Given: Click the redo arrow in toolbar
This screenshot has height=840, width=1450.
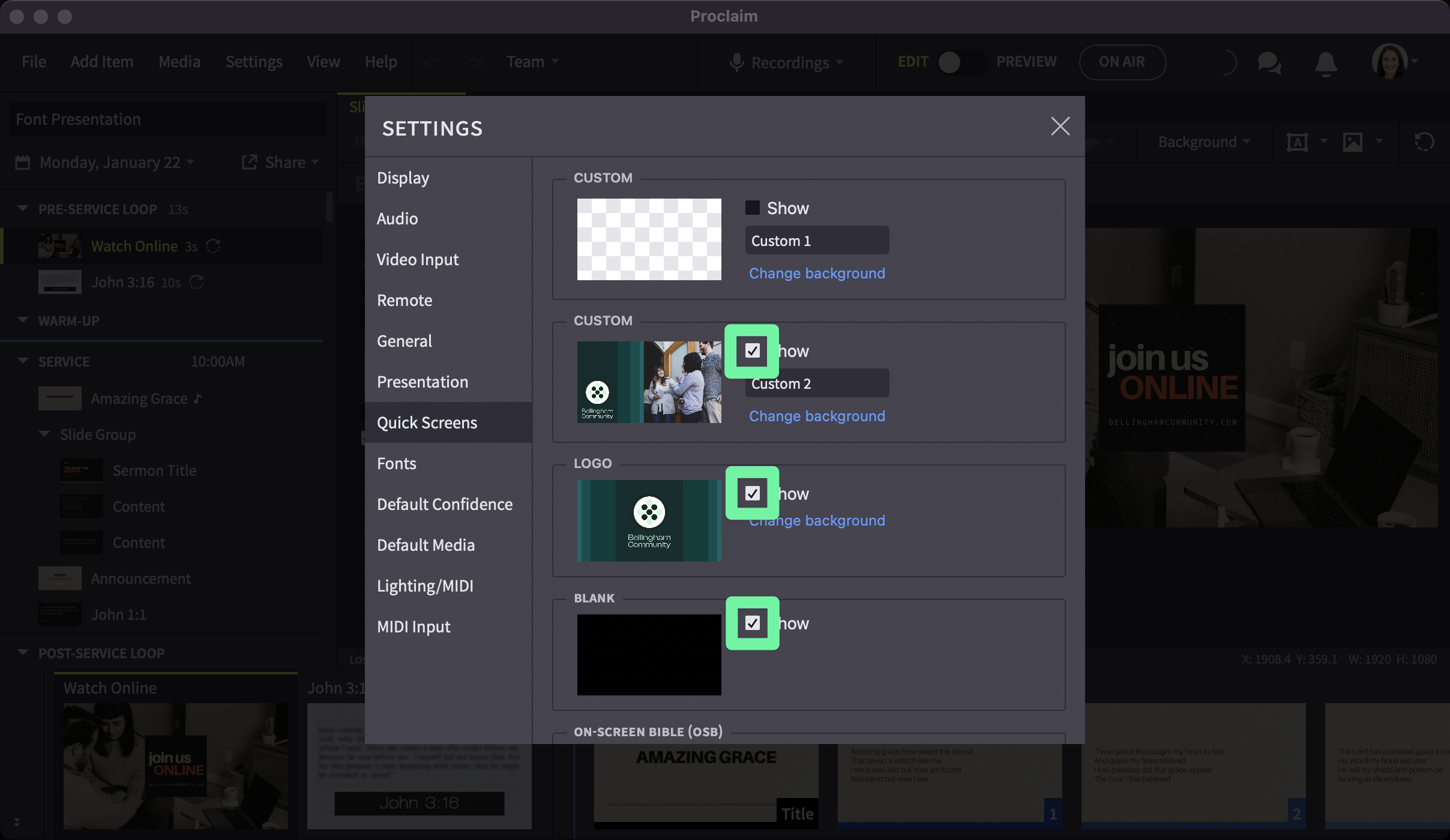Looking at the screenshot, I should [473, 62].
